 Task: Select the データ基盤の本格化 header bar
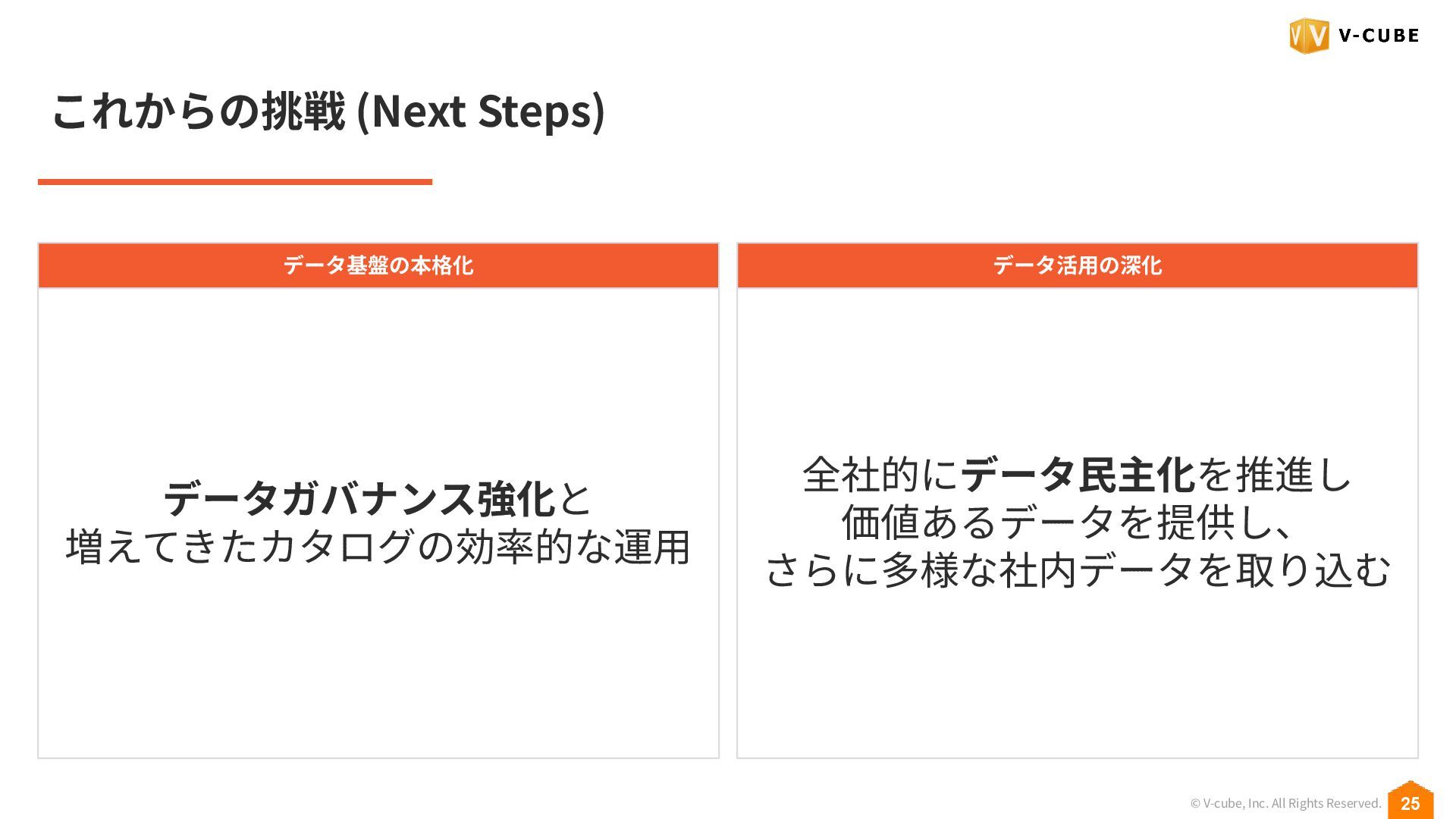(378, 265)
